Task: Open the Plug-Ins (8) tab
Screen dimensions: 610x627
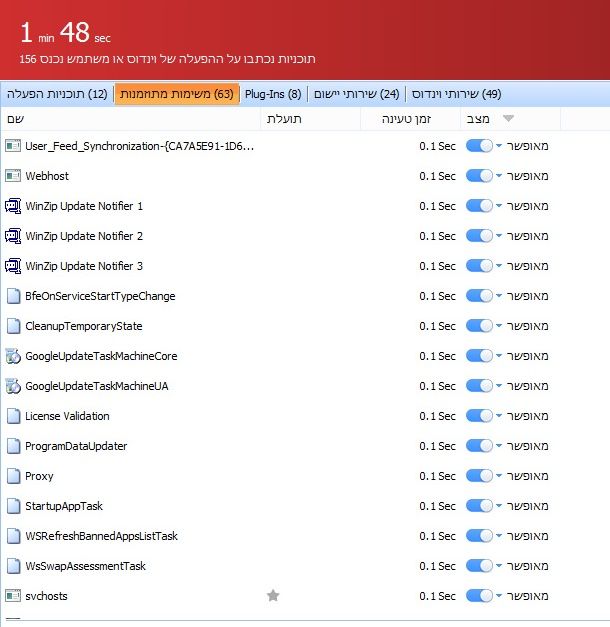Action: pyautogui.click(x=273, y=94)
